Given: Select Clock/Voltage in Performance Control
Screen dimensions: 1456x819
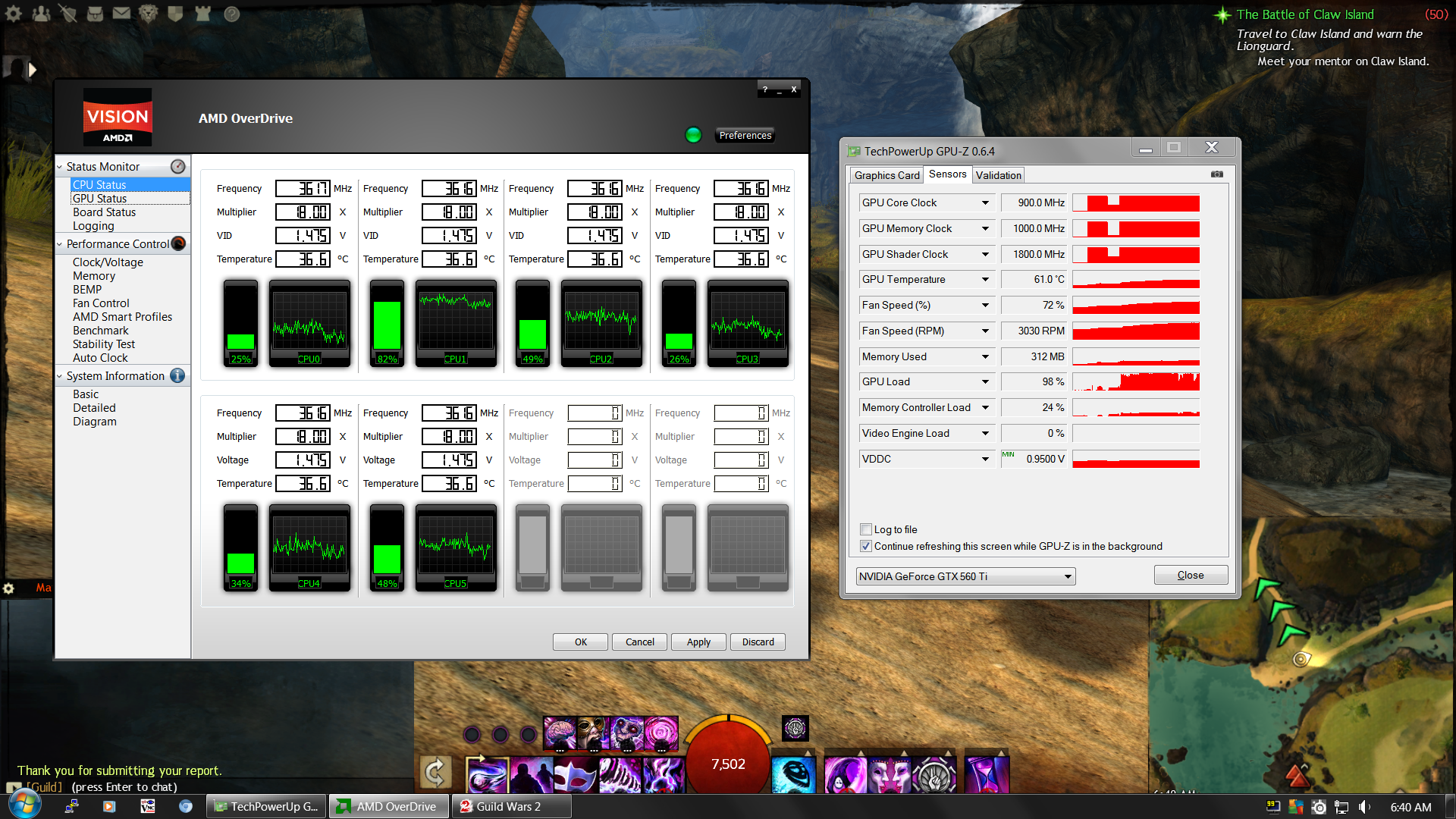Looking at the screenshot, I should pos(108,262).
